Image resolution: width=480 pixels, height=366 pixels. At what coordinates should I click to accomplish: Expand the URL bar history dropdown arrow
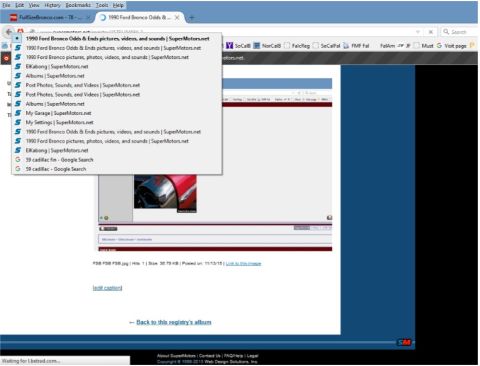(x=418, y=32)
